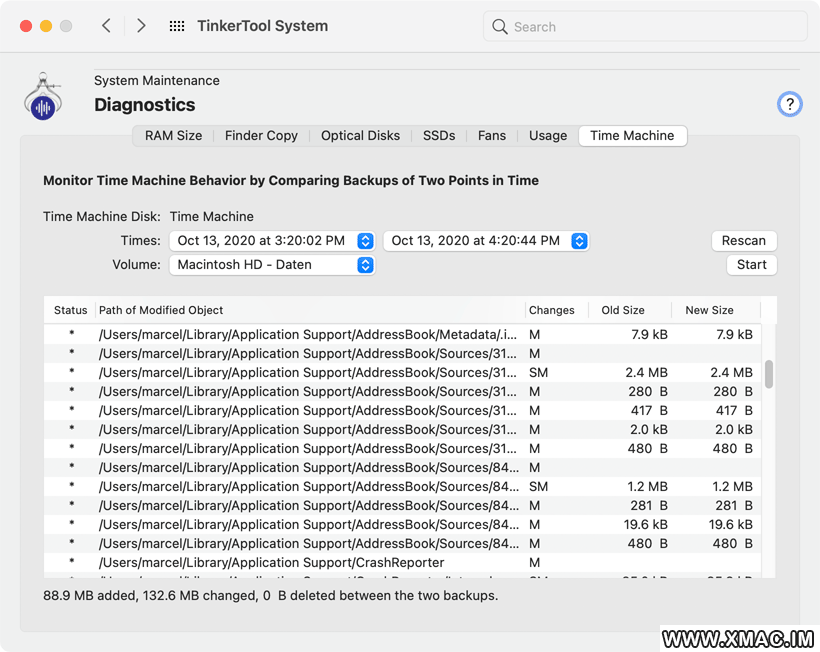
Task: Select the Optical Disks tab
Action: (x=360, y=136)
